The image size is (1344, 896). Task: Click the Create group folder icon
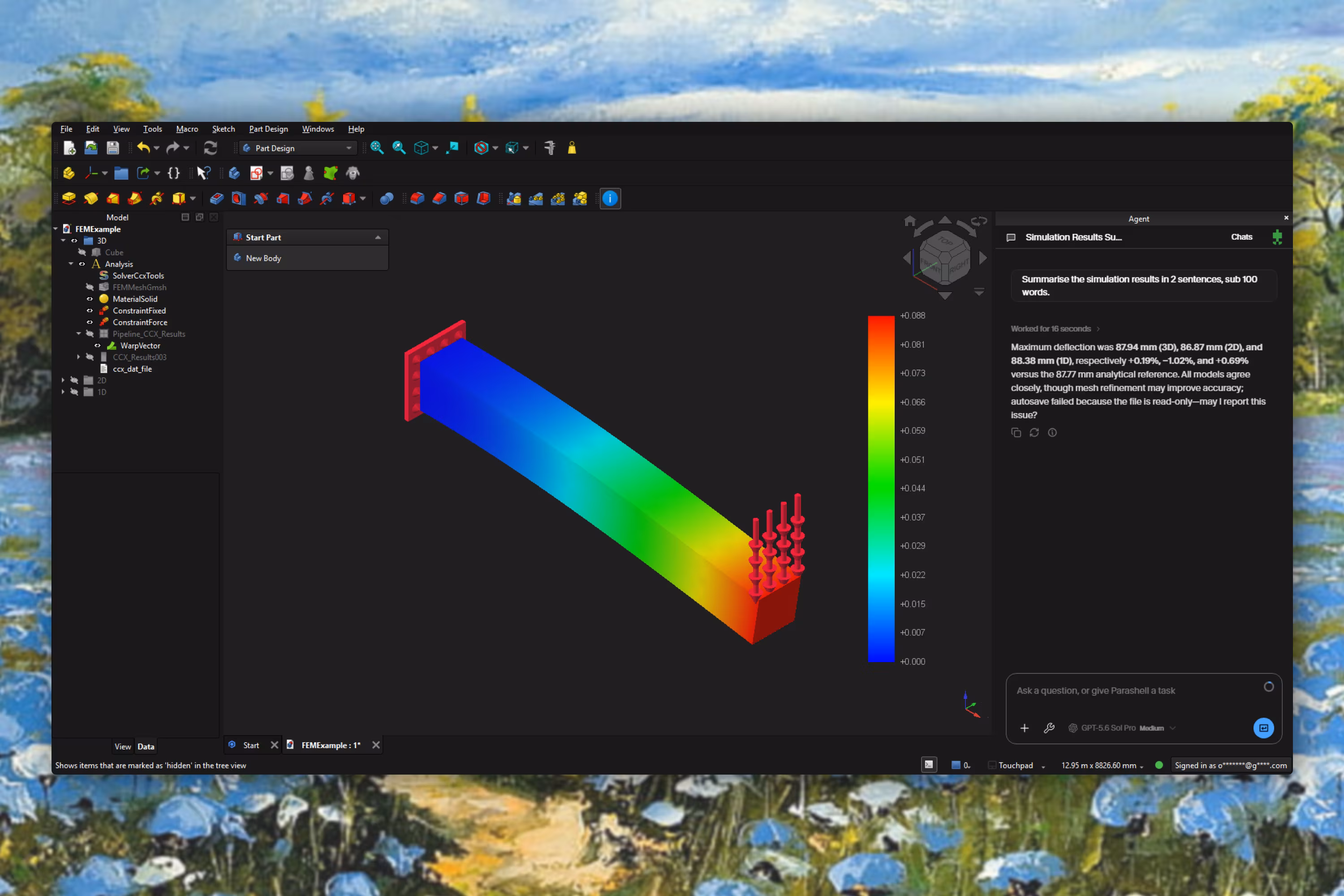coord(121,173)
